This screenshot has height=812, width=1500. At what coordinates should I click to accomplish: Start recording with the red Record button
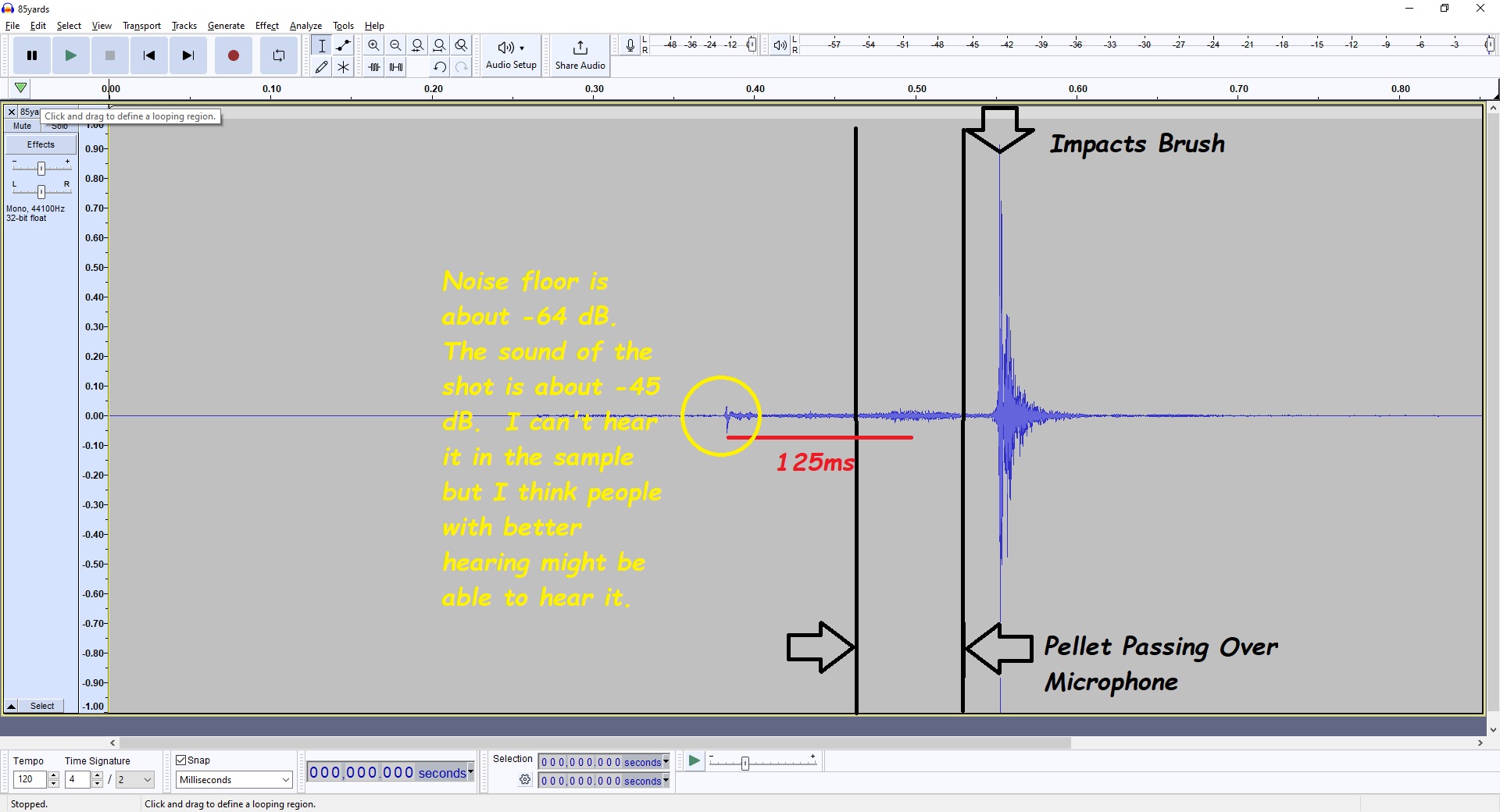(234, 55)
